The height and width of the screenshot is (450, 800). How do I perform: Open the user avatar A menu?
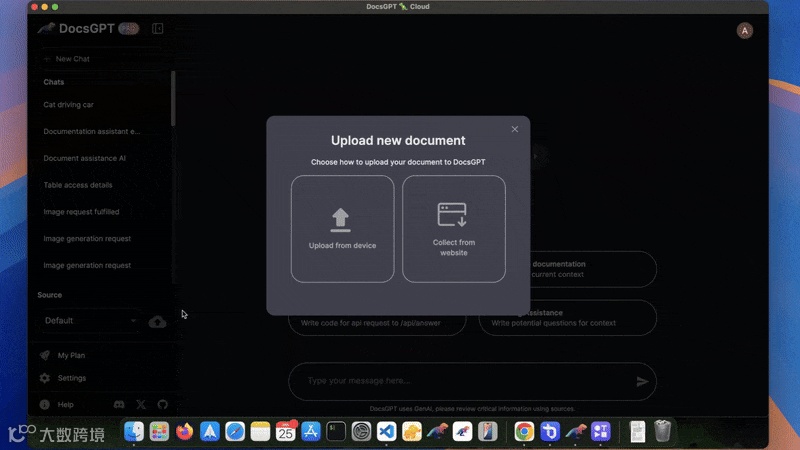(744, 31)
